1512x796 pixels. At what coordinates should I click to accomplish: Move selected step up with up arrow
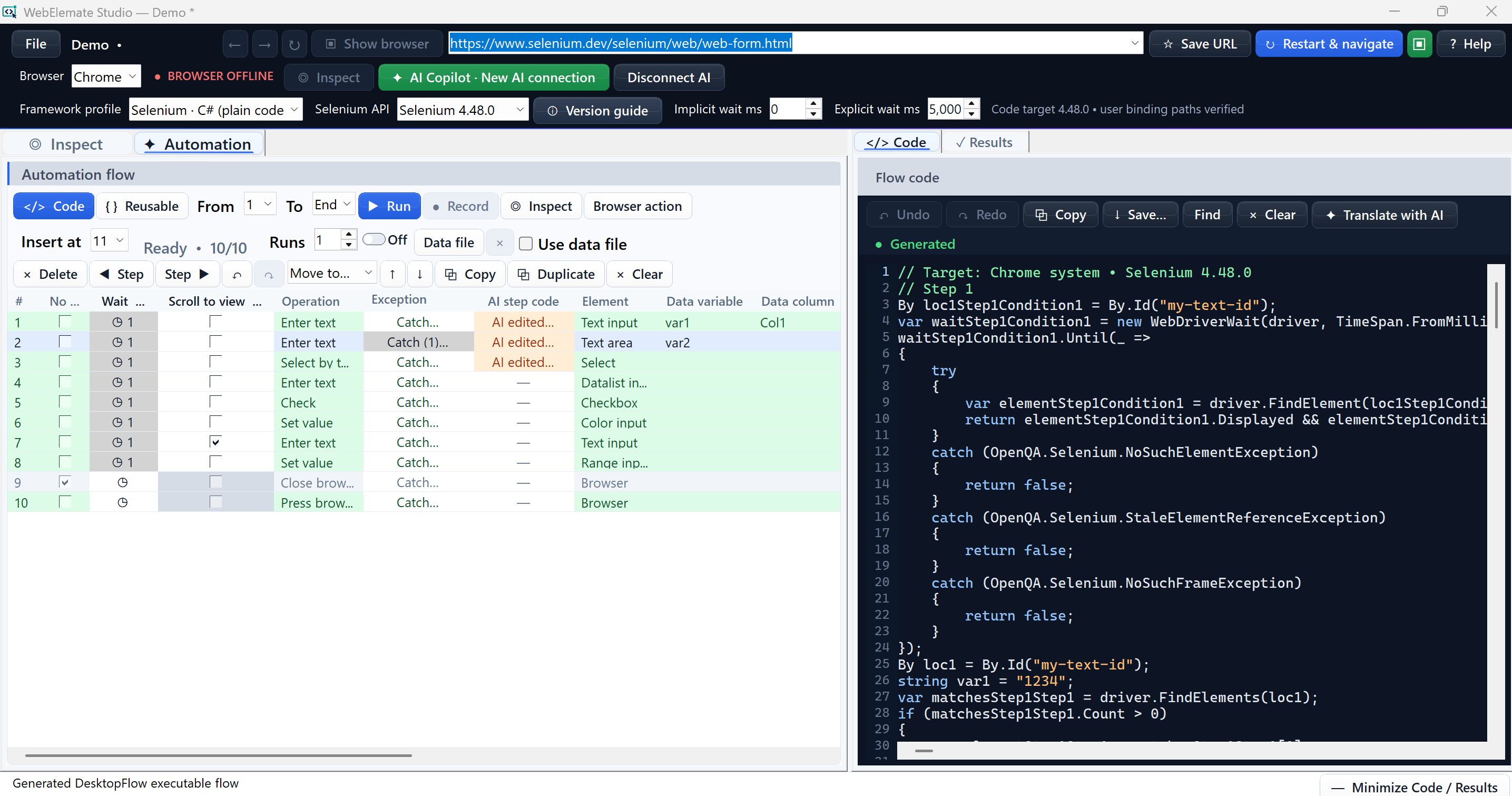tap(392, 274)
